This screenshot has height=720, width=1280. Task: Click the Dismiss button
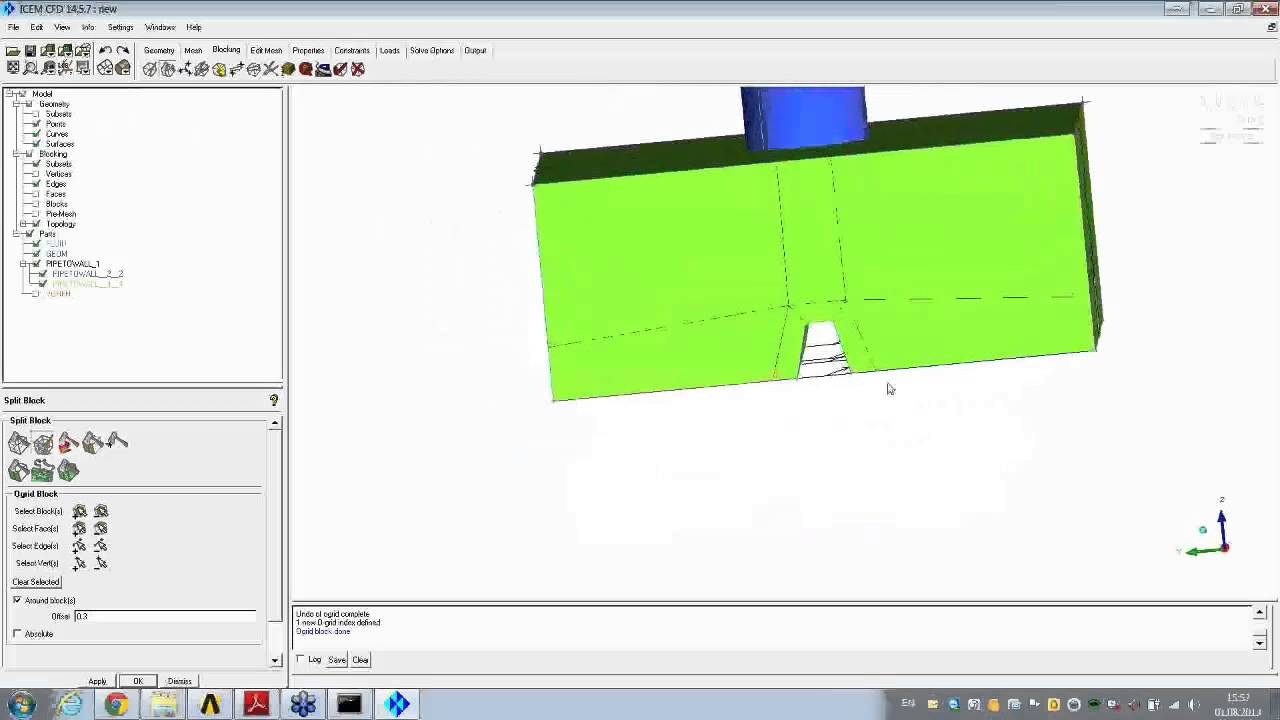179,681
